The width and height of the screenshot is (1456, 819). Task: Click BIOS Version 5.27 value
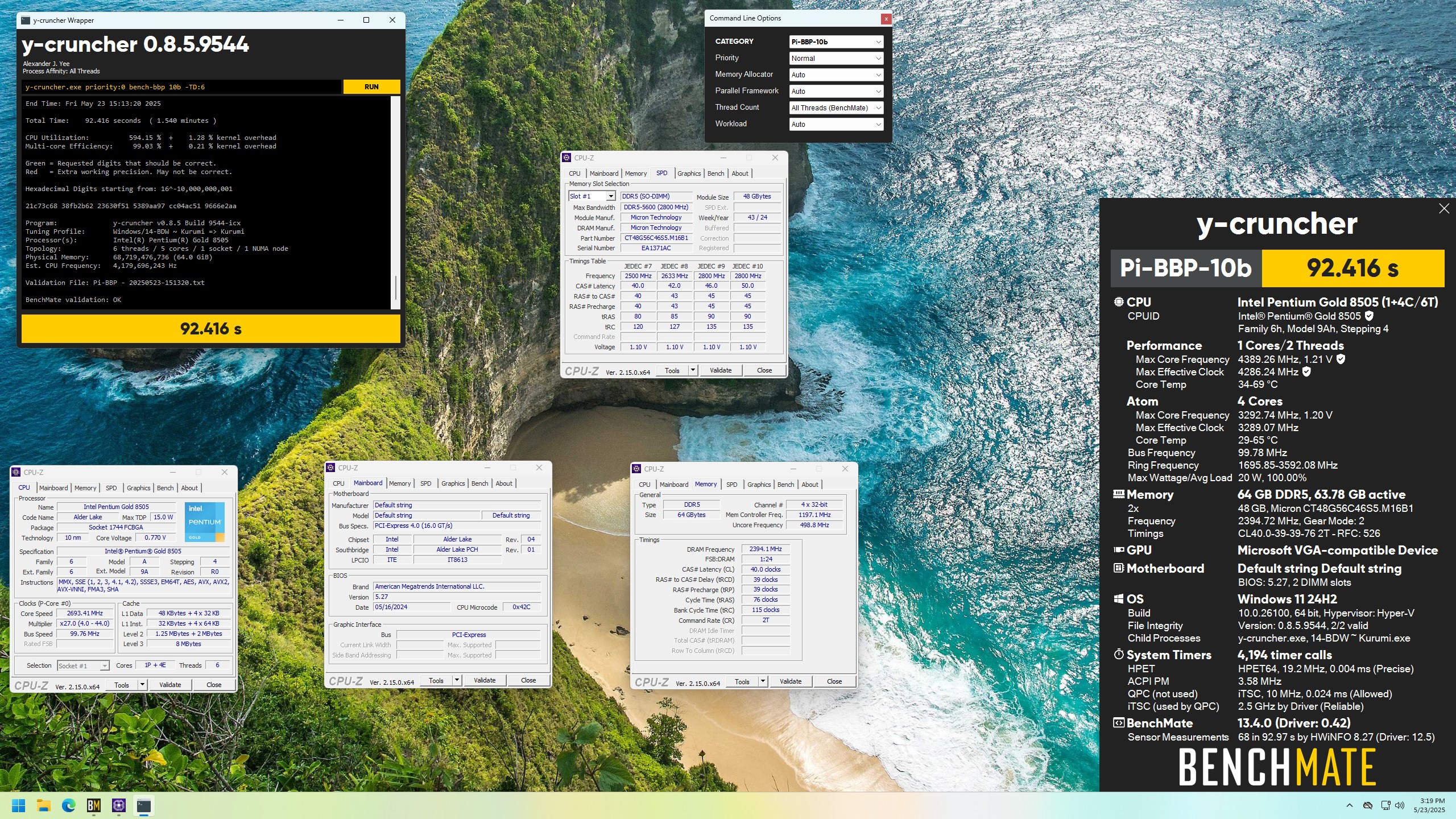457,597
